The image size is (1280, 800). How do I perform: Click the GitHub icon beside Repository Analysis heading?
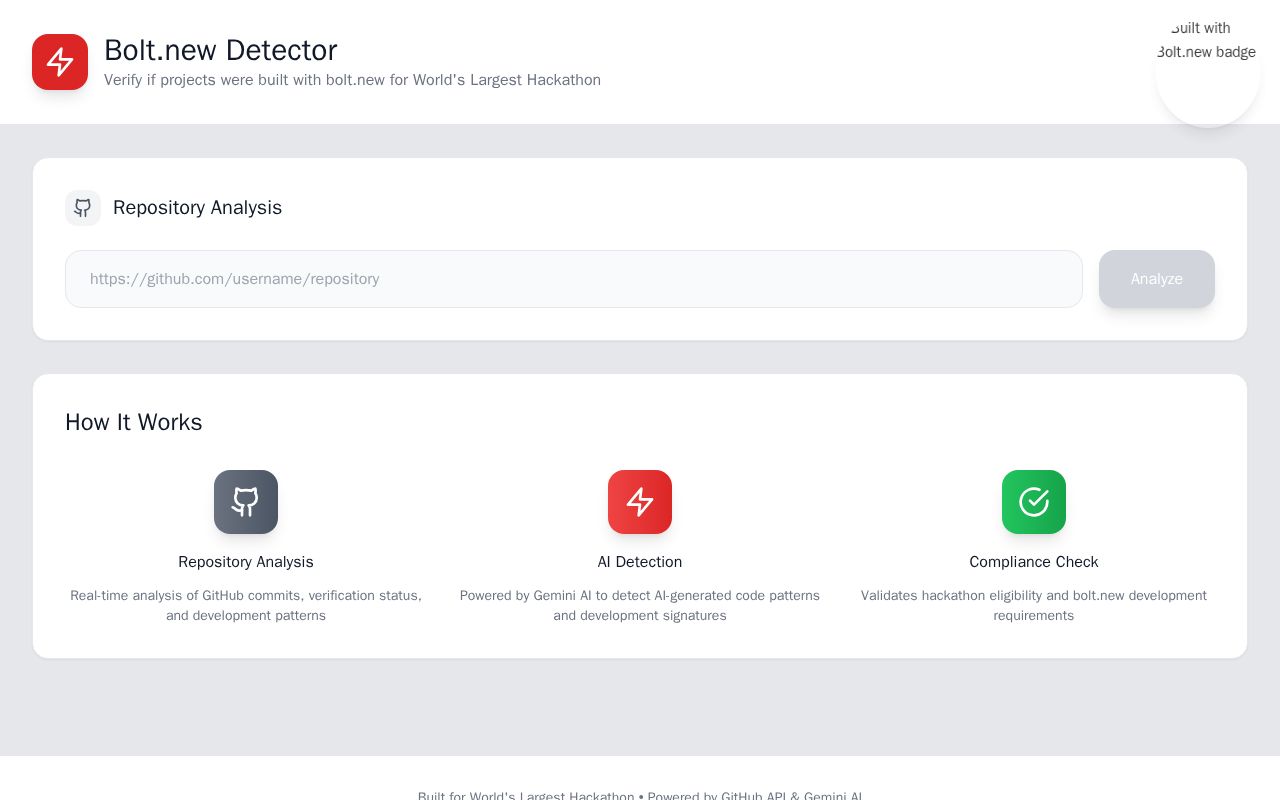click(83, 208)
